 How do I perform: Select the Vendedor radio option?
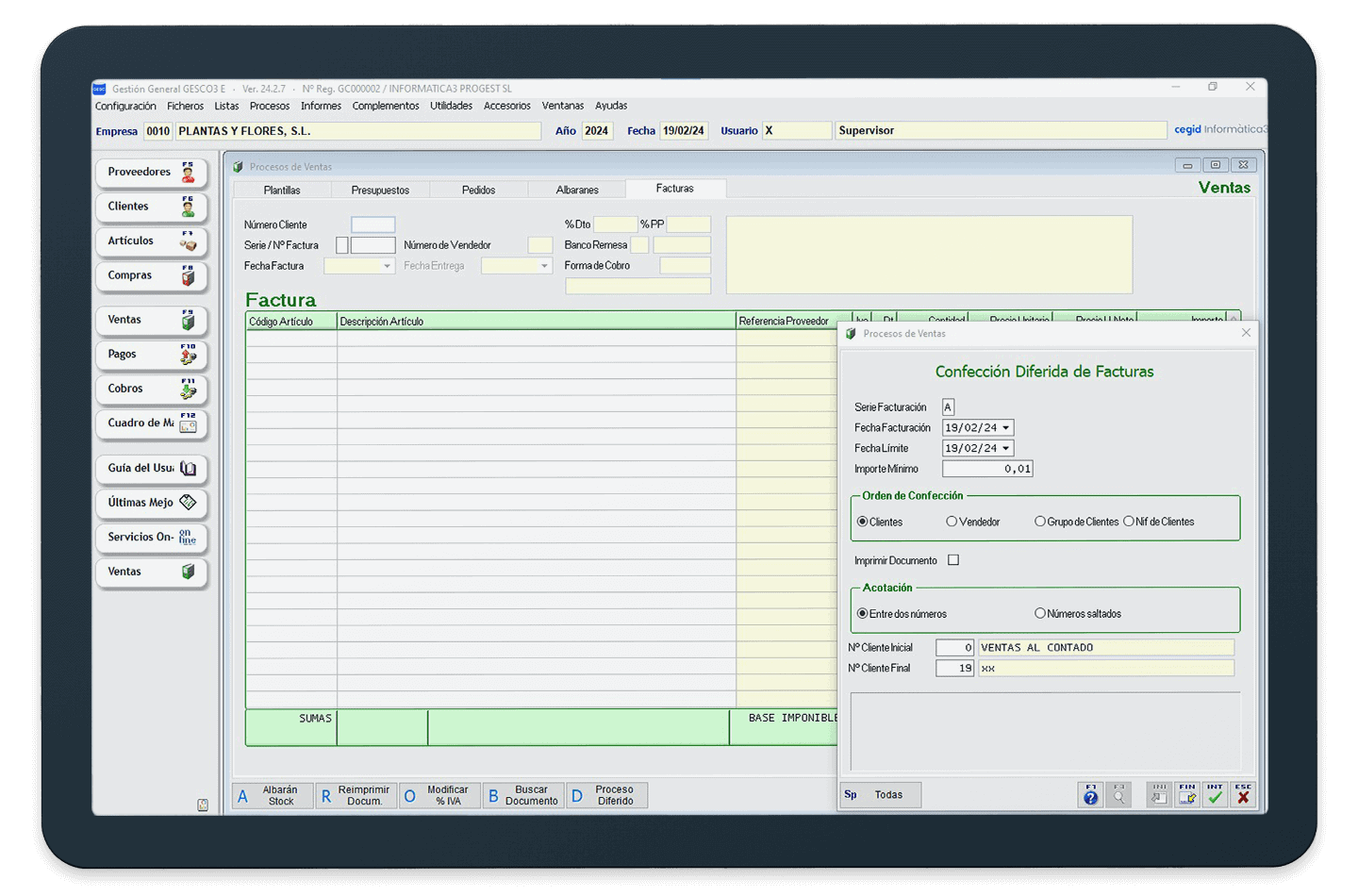[952, 522]
